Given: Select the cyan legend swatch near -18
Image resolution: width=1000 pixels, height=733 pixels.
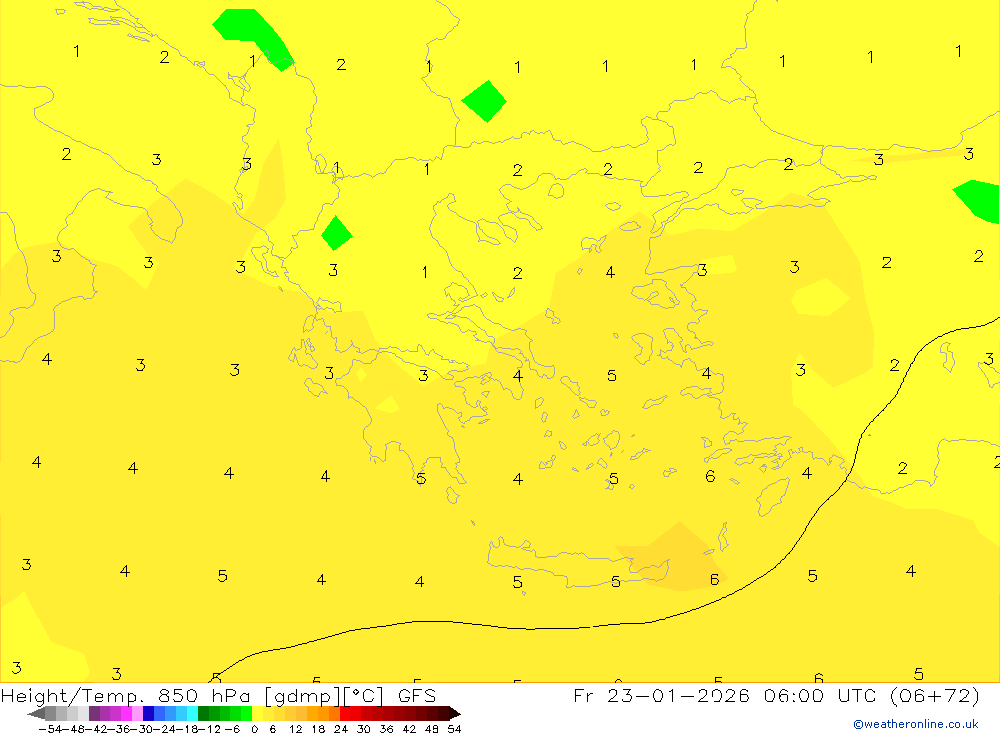Looking at the screenshot, I should pos(192,713).
